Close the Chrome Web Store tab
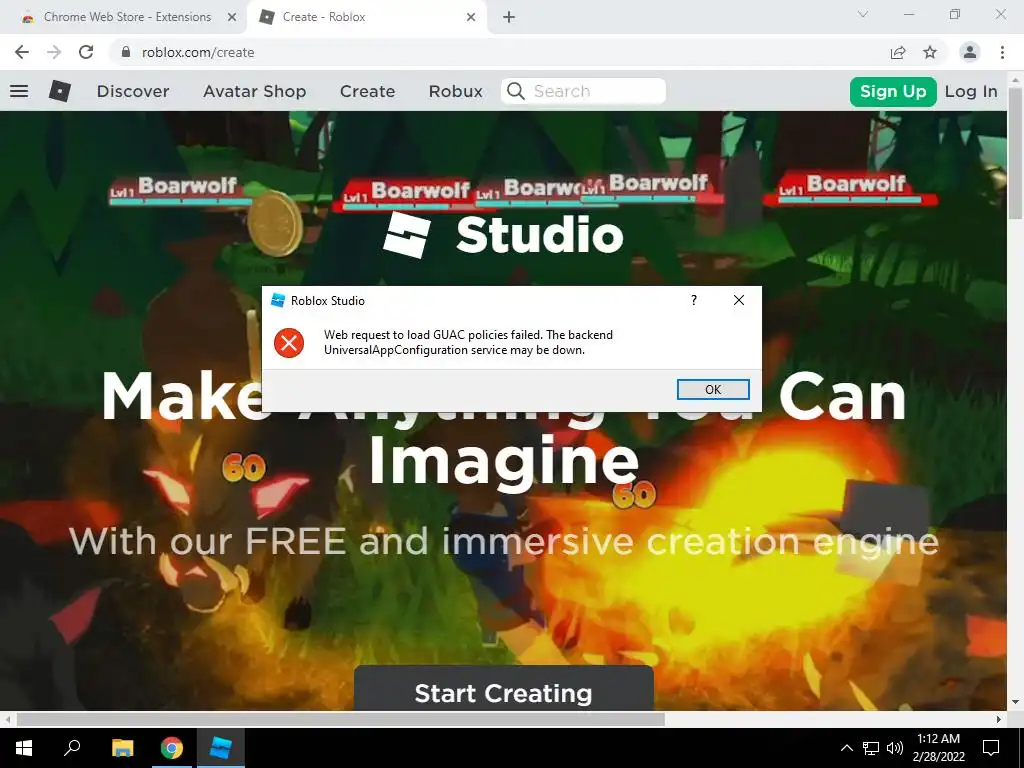Screen dimensions: 1024x768 click(231, 17)
